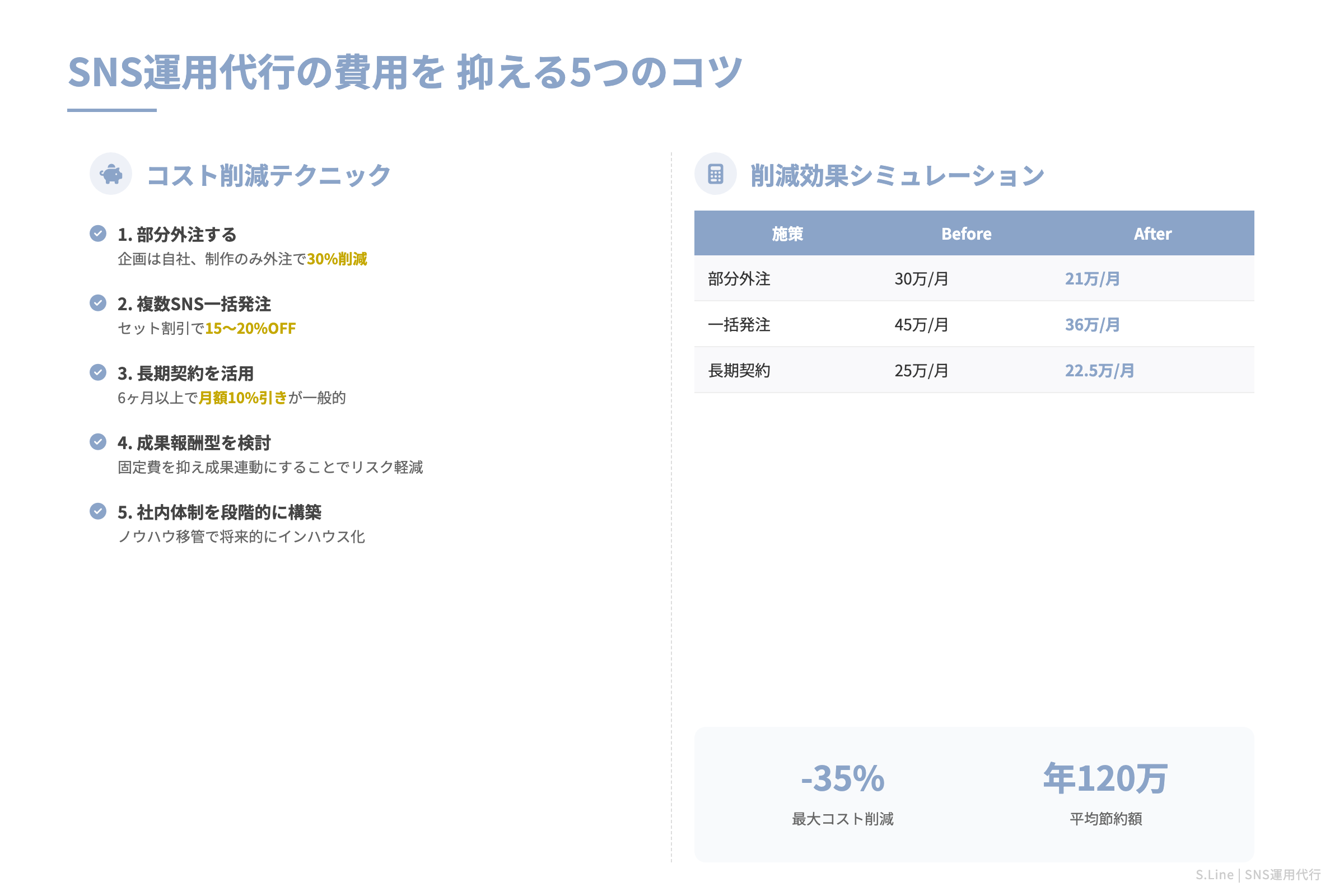Toggle the check beside 複数SNS一括発注

coord(99,303)
